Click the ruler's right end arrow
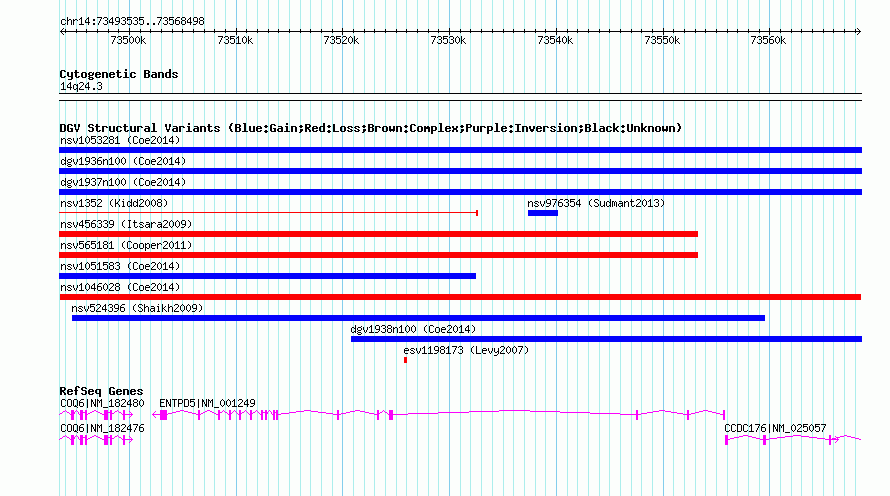The image size is (890, 496). (858, 32)
